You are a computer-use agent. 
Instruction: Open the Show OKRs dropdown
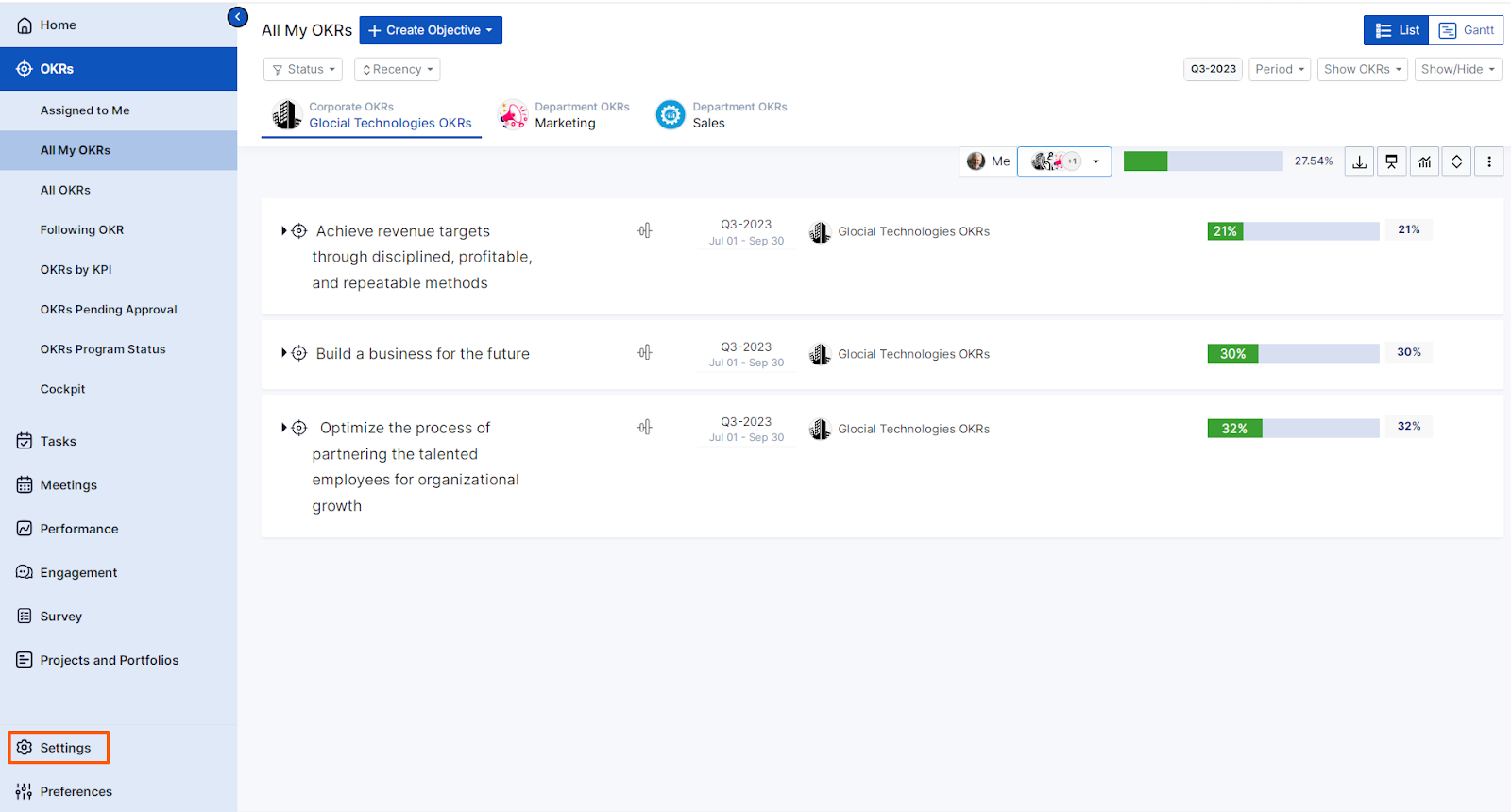tap(1362, 69)
